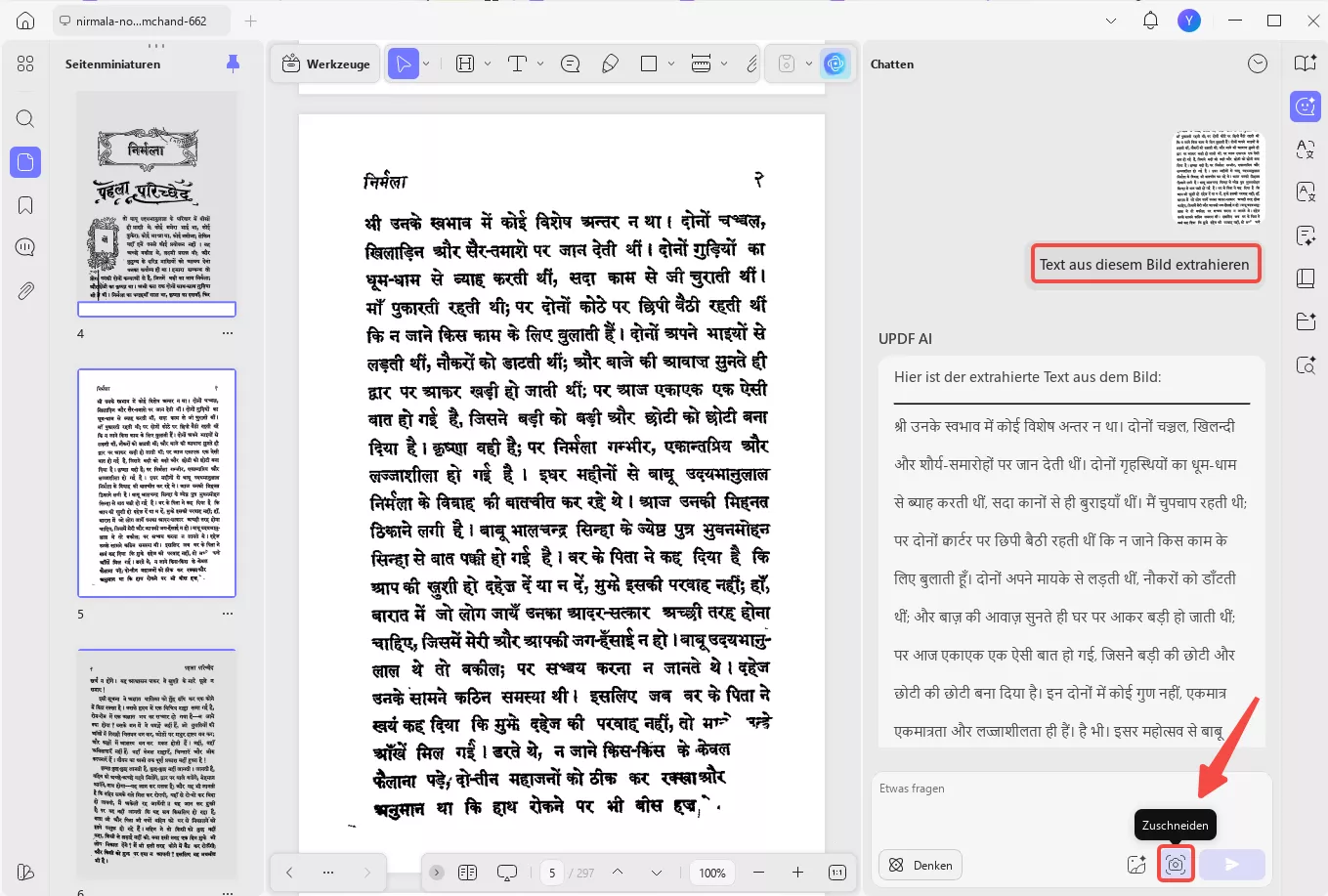Expand the selection tool dropdown arrow
This screenshot has width=1328, height=896.
[x=426, y=64]
